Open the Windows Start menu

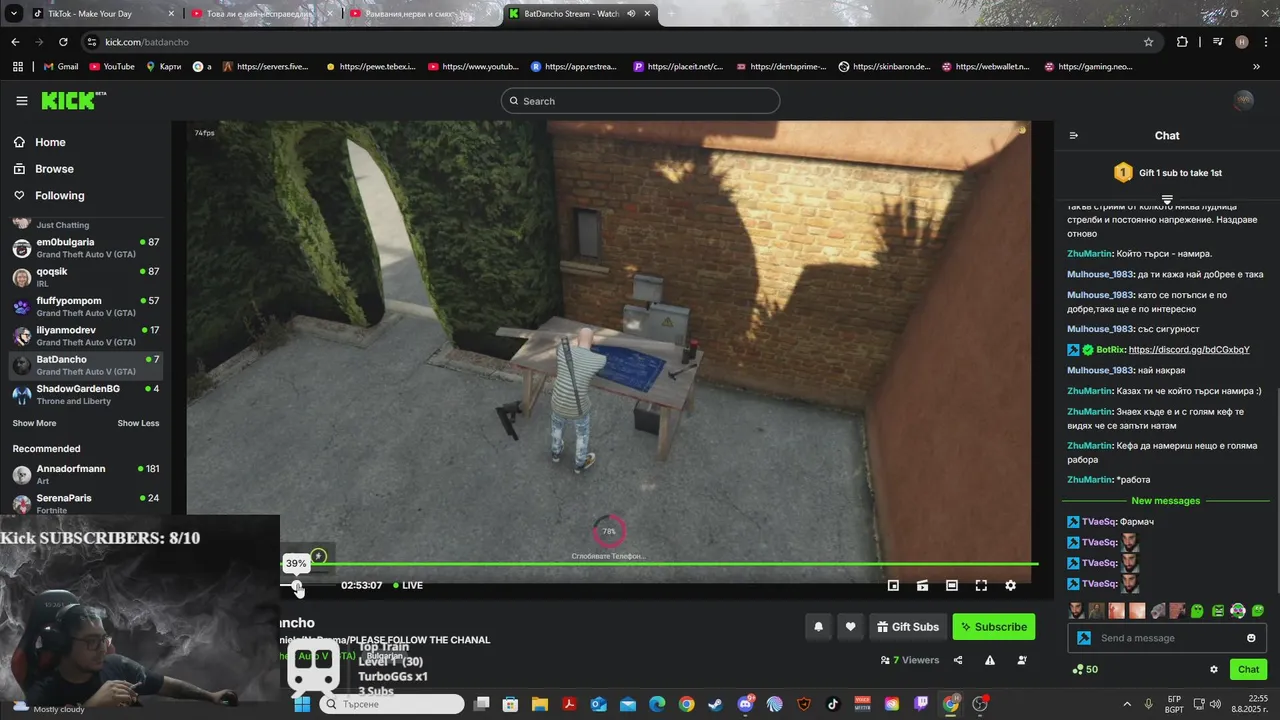tap(301, 704)
